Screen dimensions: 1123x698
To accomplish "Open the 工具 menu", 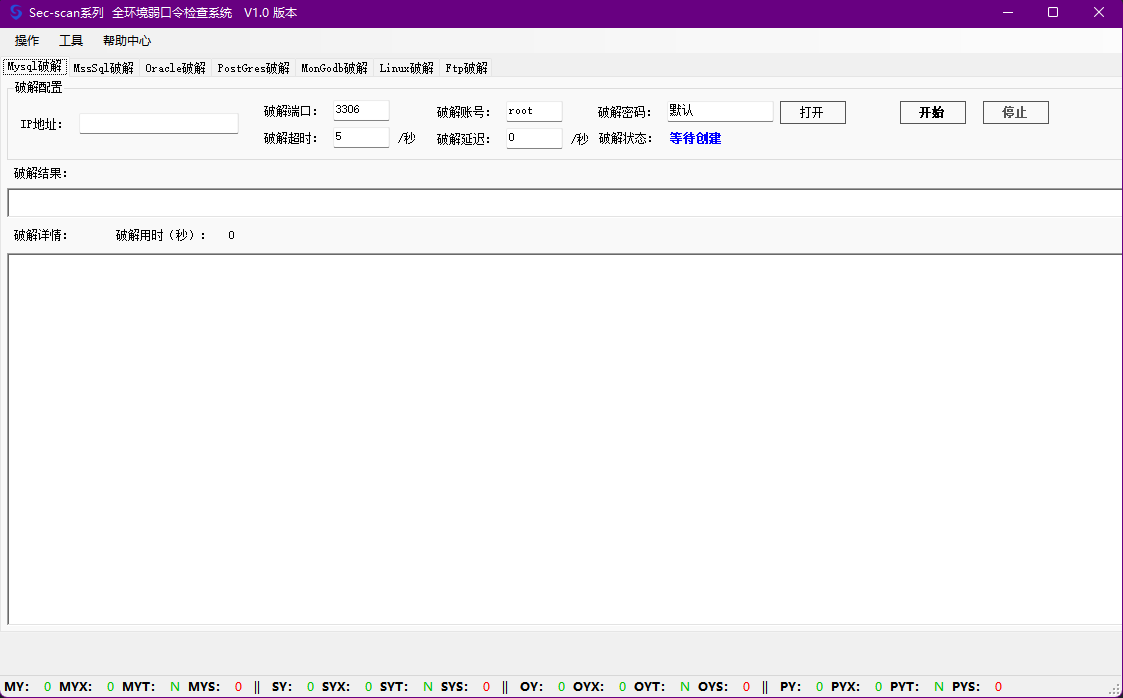I will point(71,41).
